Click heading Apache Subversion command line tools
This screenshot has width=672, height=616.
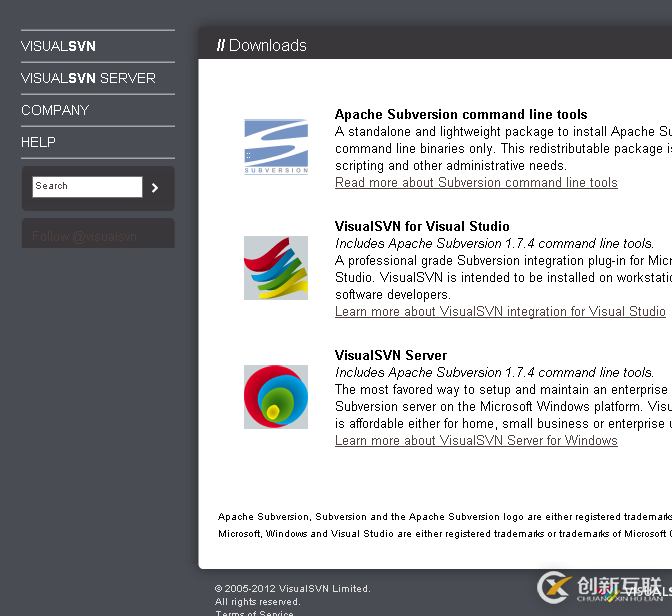[x=461, y=114]
